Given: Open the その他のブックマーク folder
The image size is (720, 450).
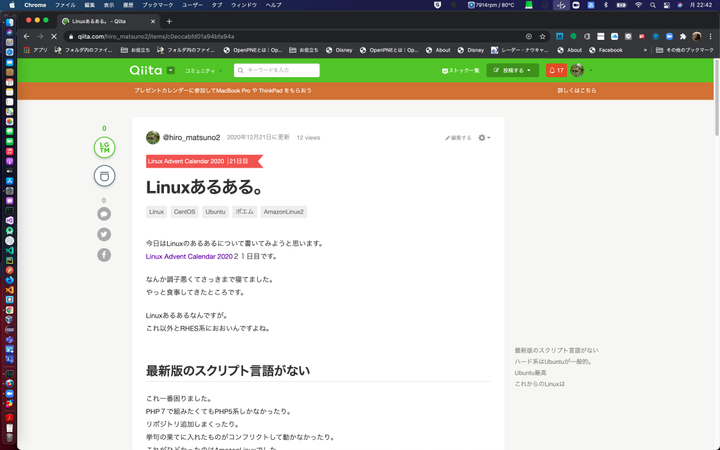Looking at the screenshot, I should (x=685, y=50).
